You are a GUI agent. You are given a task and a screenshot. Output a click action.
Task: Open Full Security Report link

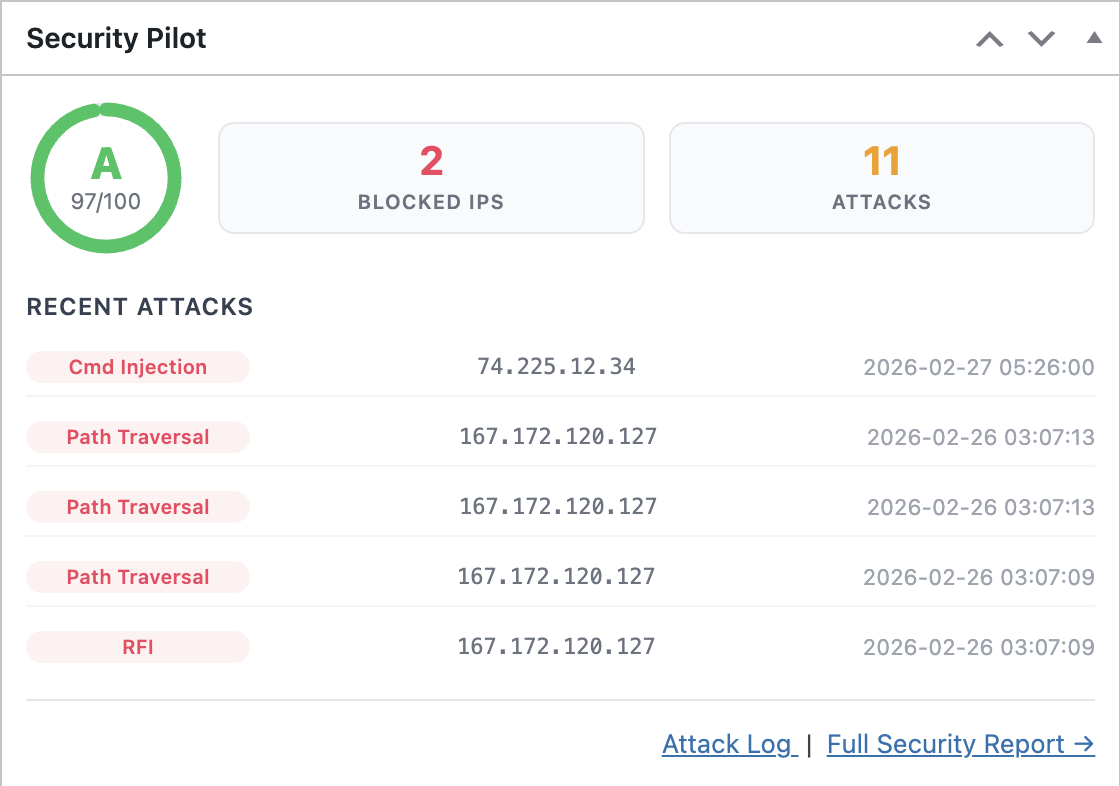pyautogui.click(x=960, y=744)
